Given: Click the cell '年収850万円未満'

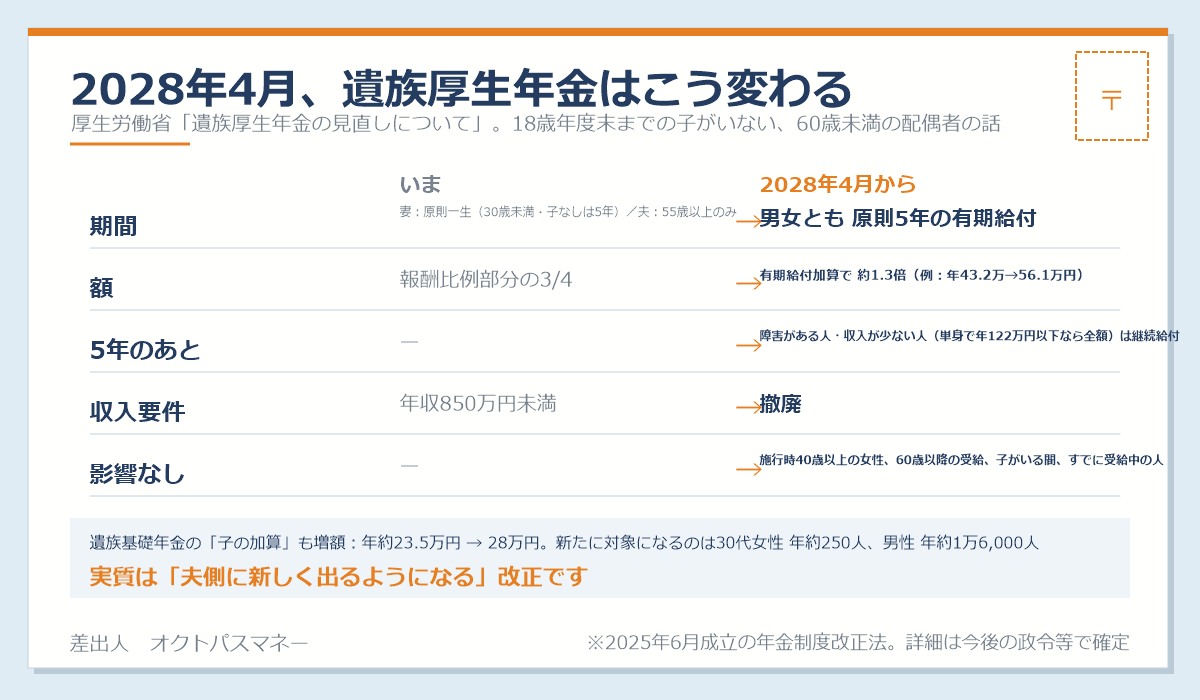Looking at the screenshot, I should click(478, 403).
